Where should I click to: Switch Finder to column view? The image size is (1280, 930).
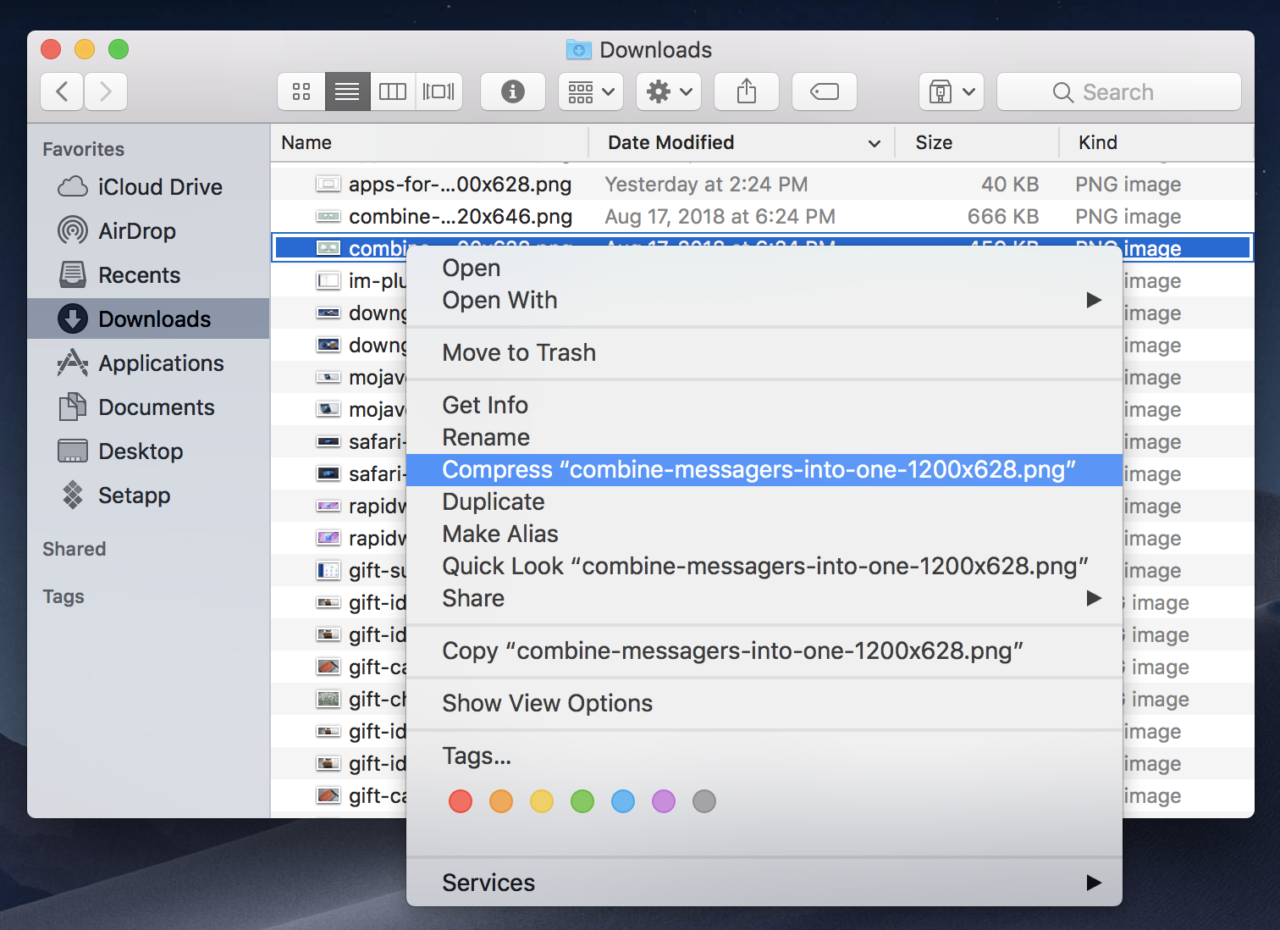(392, 91)
